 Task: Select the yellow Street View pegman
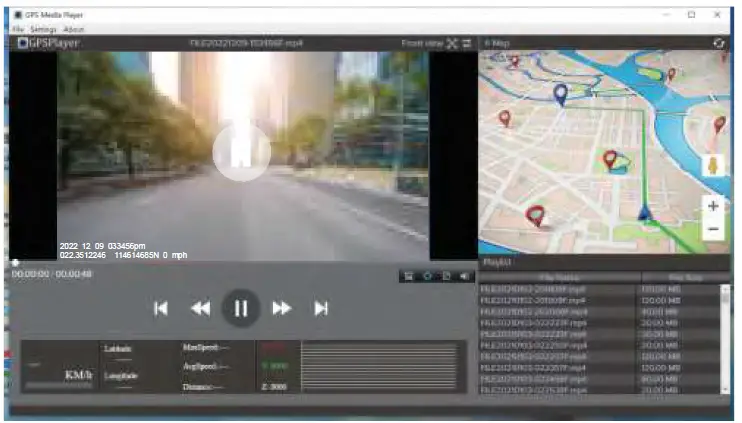(713, 165)
